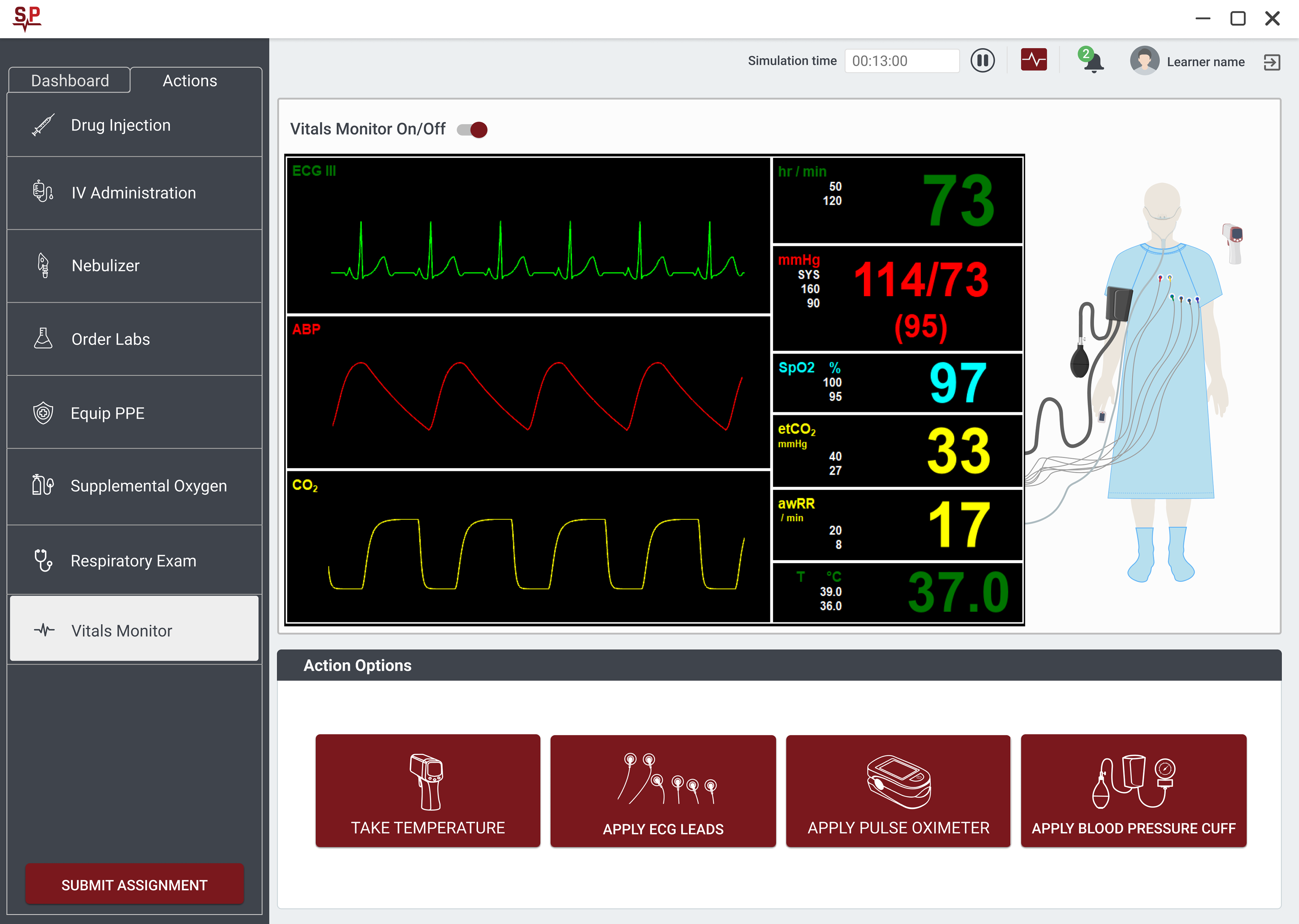
Task: Click the CO2 capnography waveform panel
Action: point(529,546)
